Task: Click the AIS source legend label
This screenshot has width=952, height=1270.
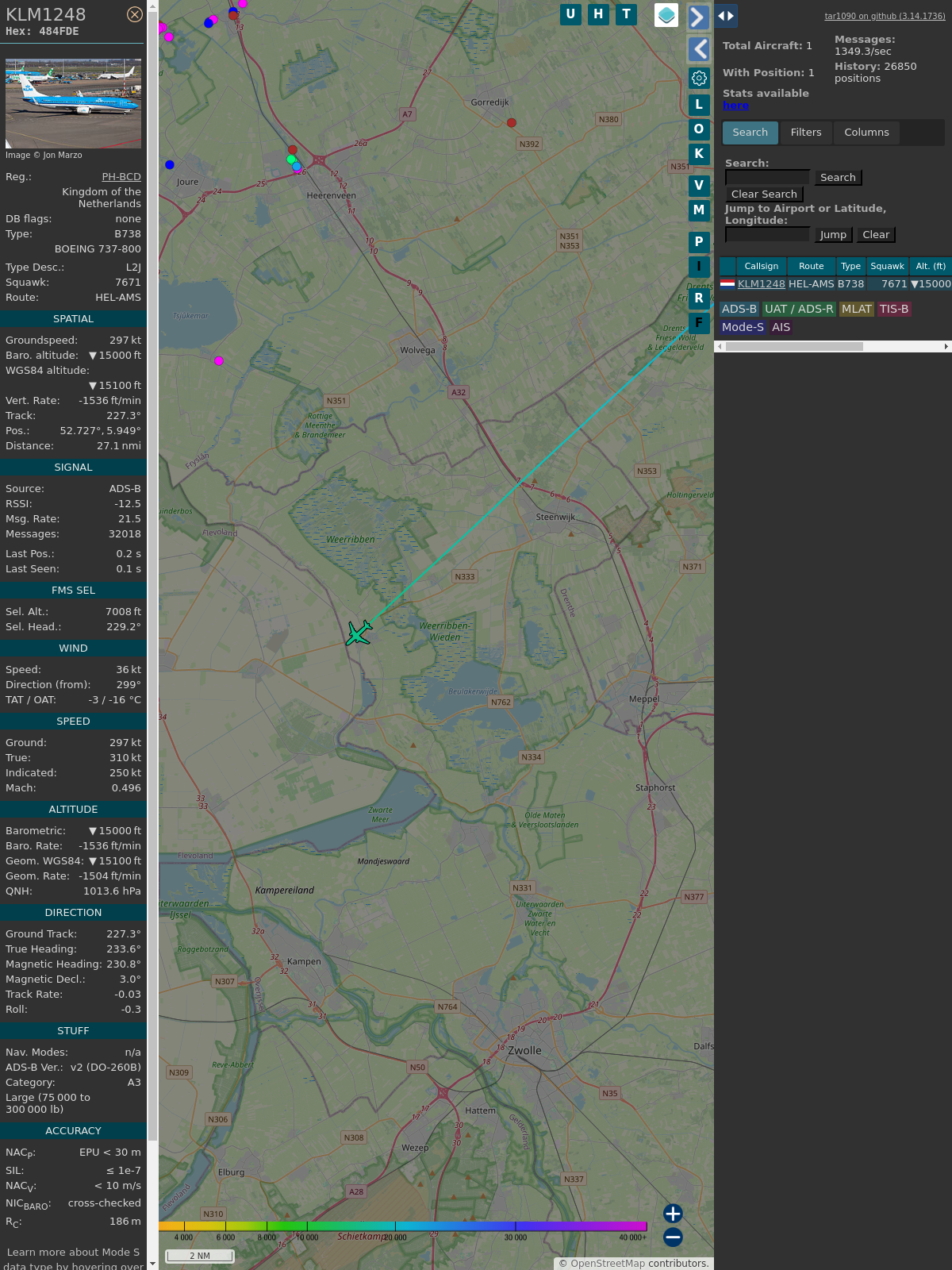Action: pyautogui.click(x=781, y=328)
